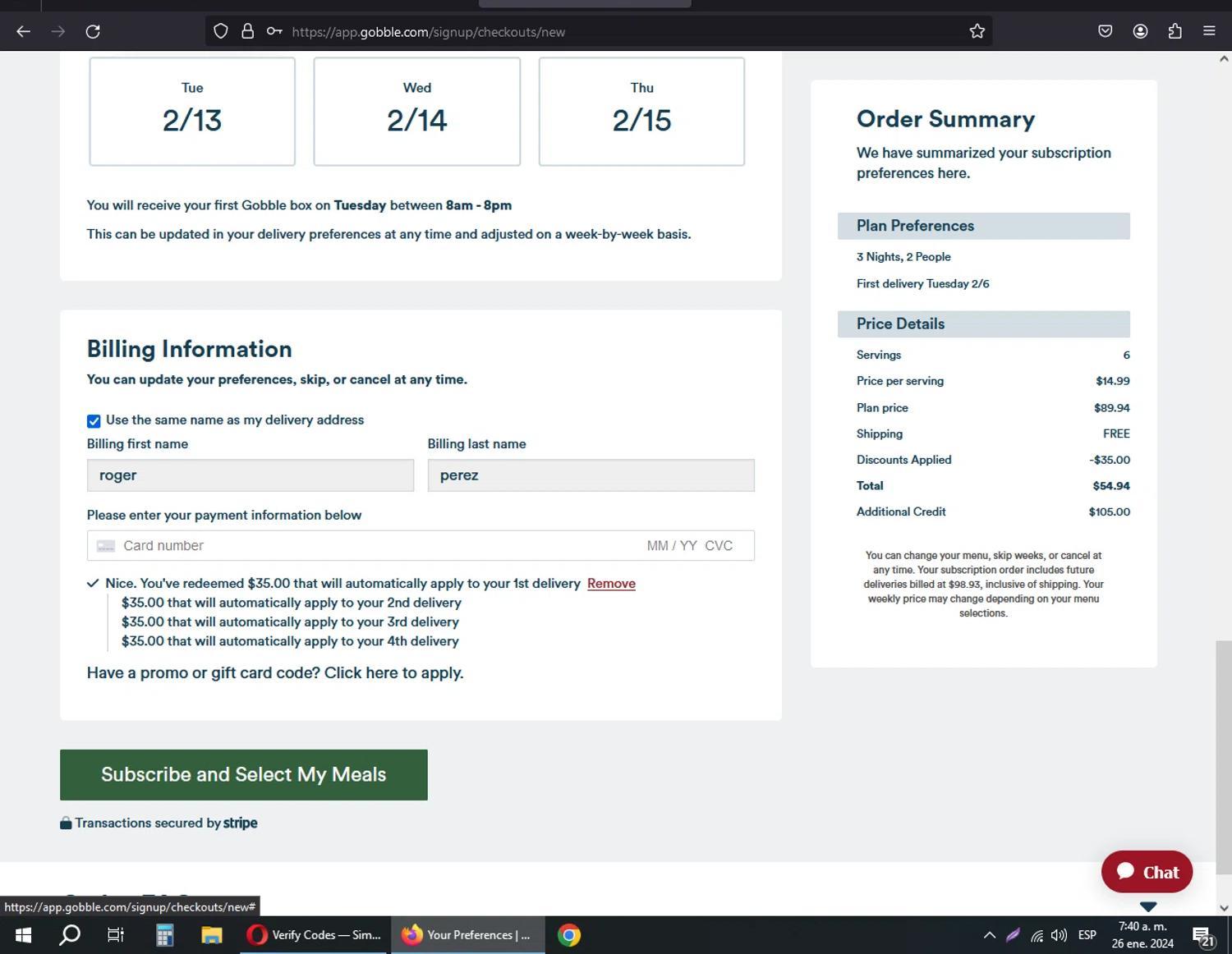Open Windows taskbar search

pyautogui.click(x=70, y=935)
